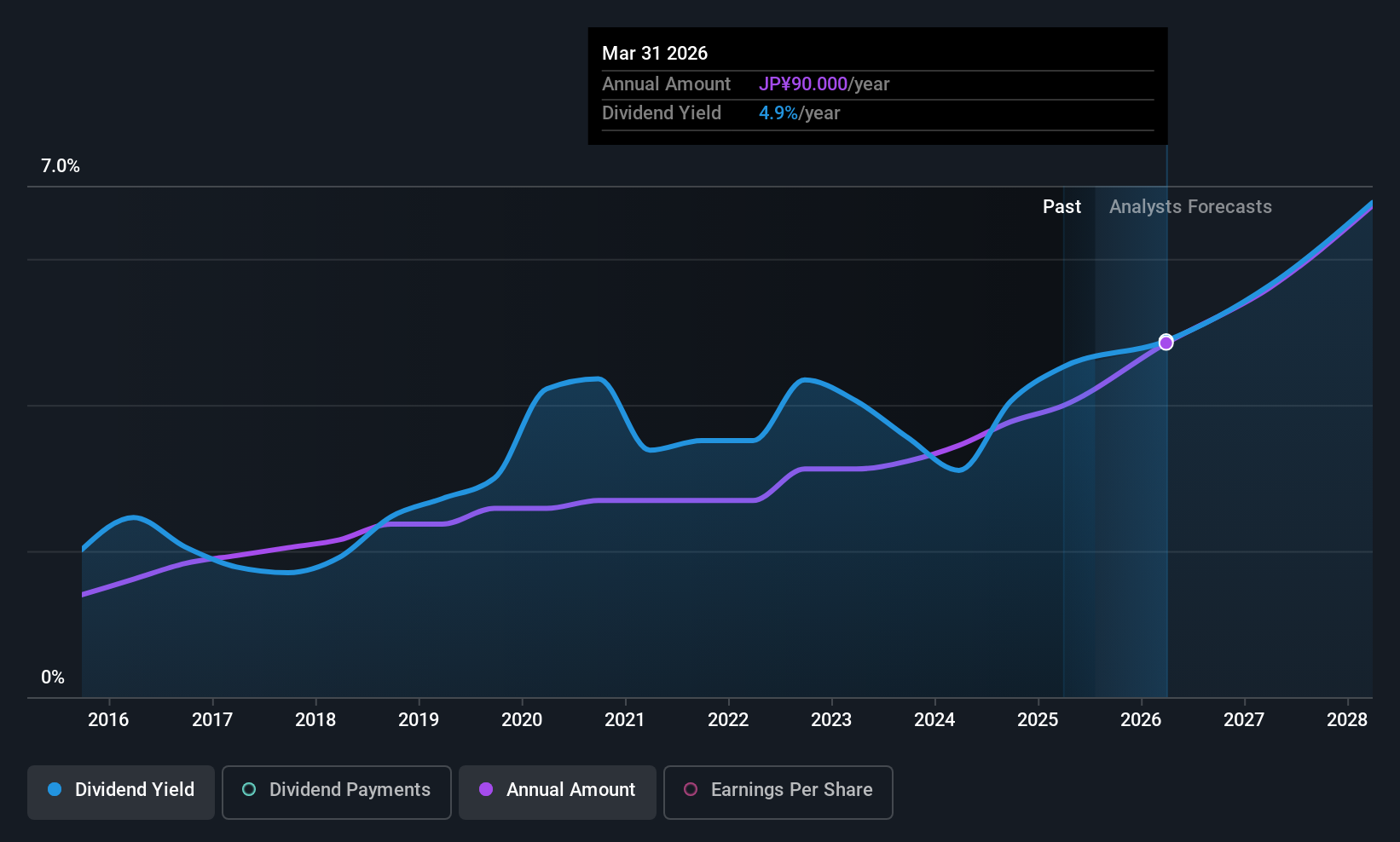Viewport: 1400px width, 842px height.
Task: Click the 2022 x-axis label
Action: pyautogui.click(x=728, y=720)
